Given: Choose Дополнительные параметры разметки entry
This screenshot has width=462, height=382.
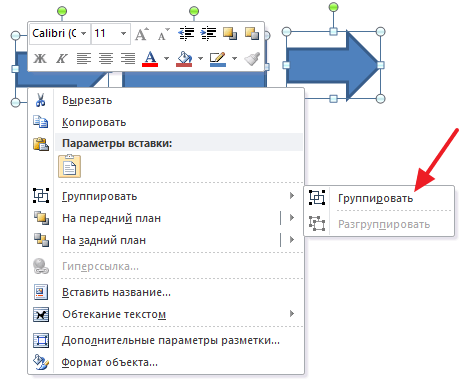Looking at the screenshot, I should [x=166, y=340].
